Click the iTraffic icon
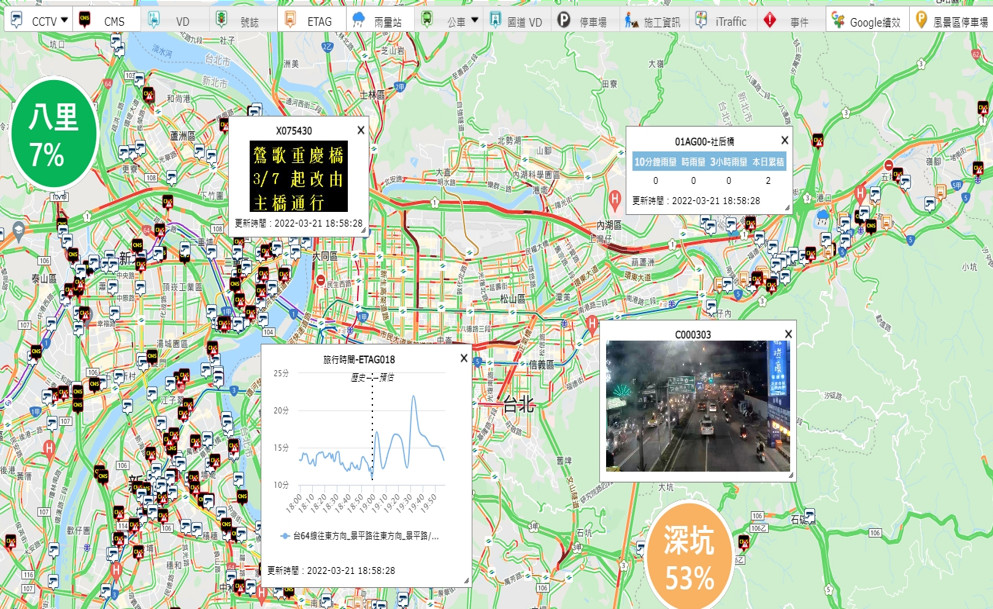 pyautogui.click(x=701, y=20)
